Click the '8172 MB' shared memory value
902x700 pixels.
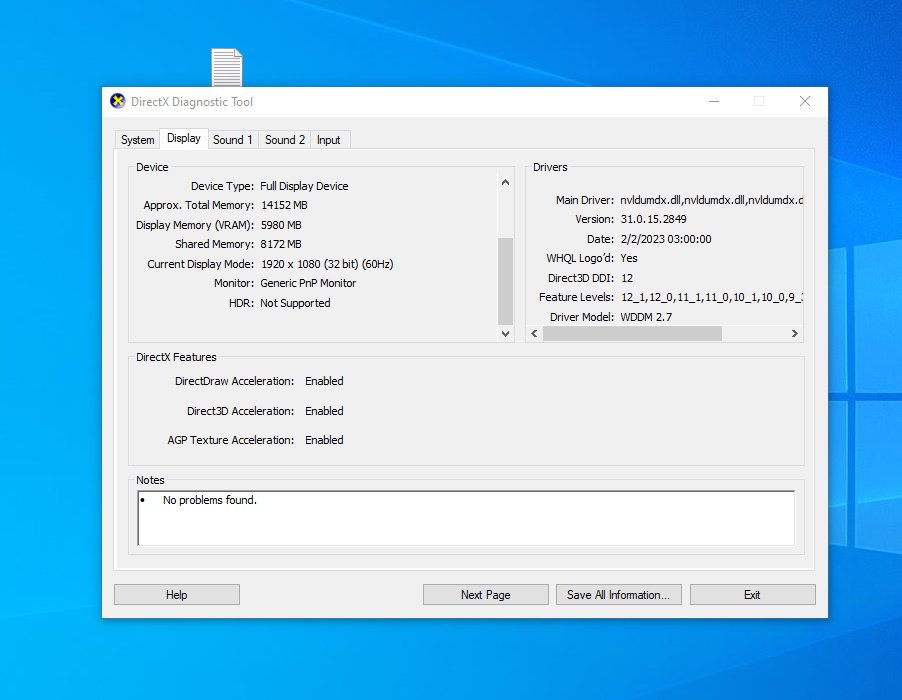coord(281,244)
